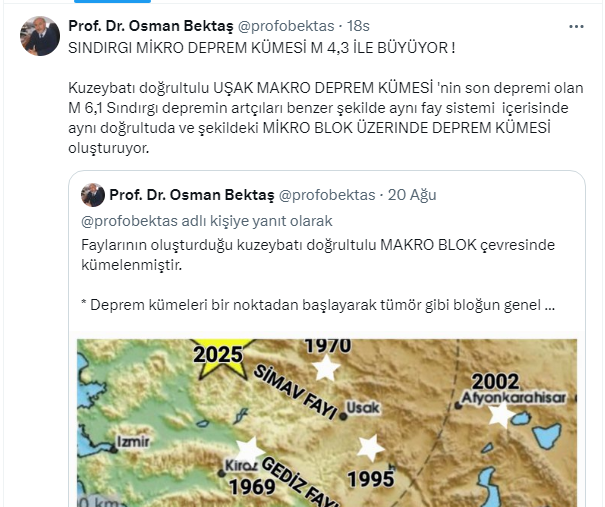Screen dimensions: 605x507
Task: Click the @profobektas handle in the main tweet
Action: (286, 26)
